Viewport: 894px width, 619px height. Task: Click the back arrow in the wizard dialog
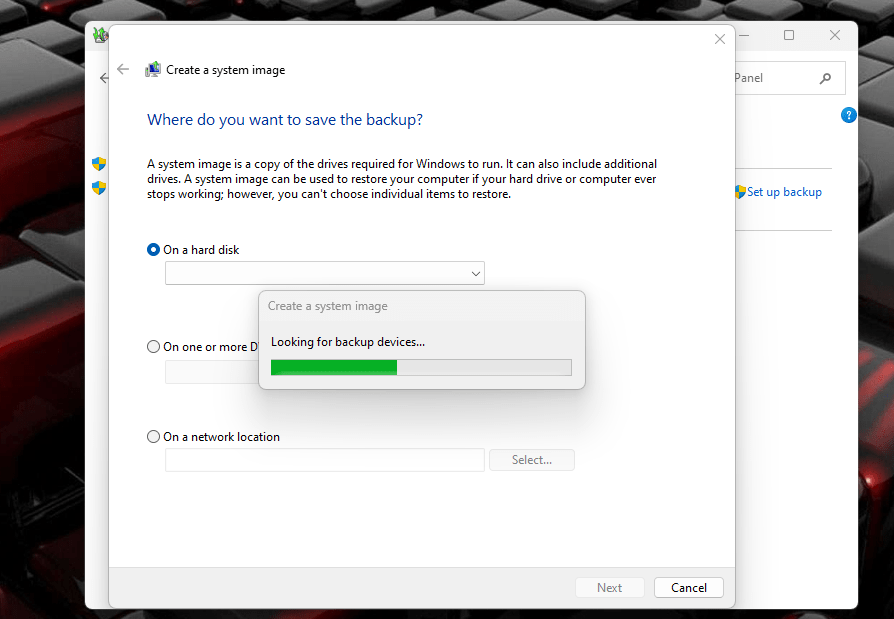(122, 69)
